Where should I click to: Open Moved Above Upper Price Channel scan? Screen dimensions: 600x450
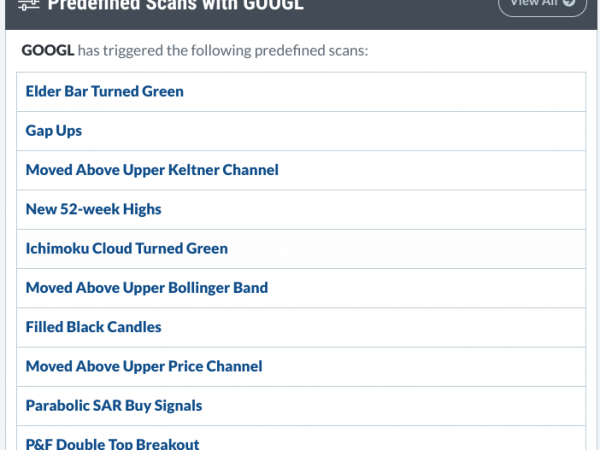[x=144, y=367]
